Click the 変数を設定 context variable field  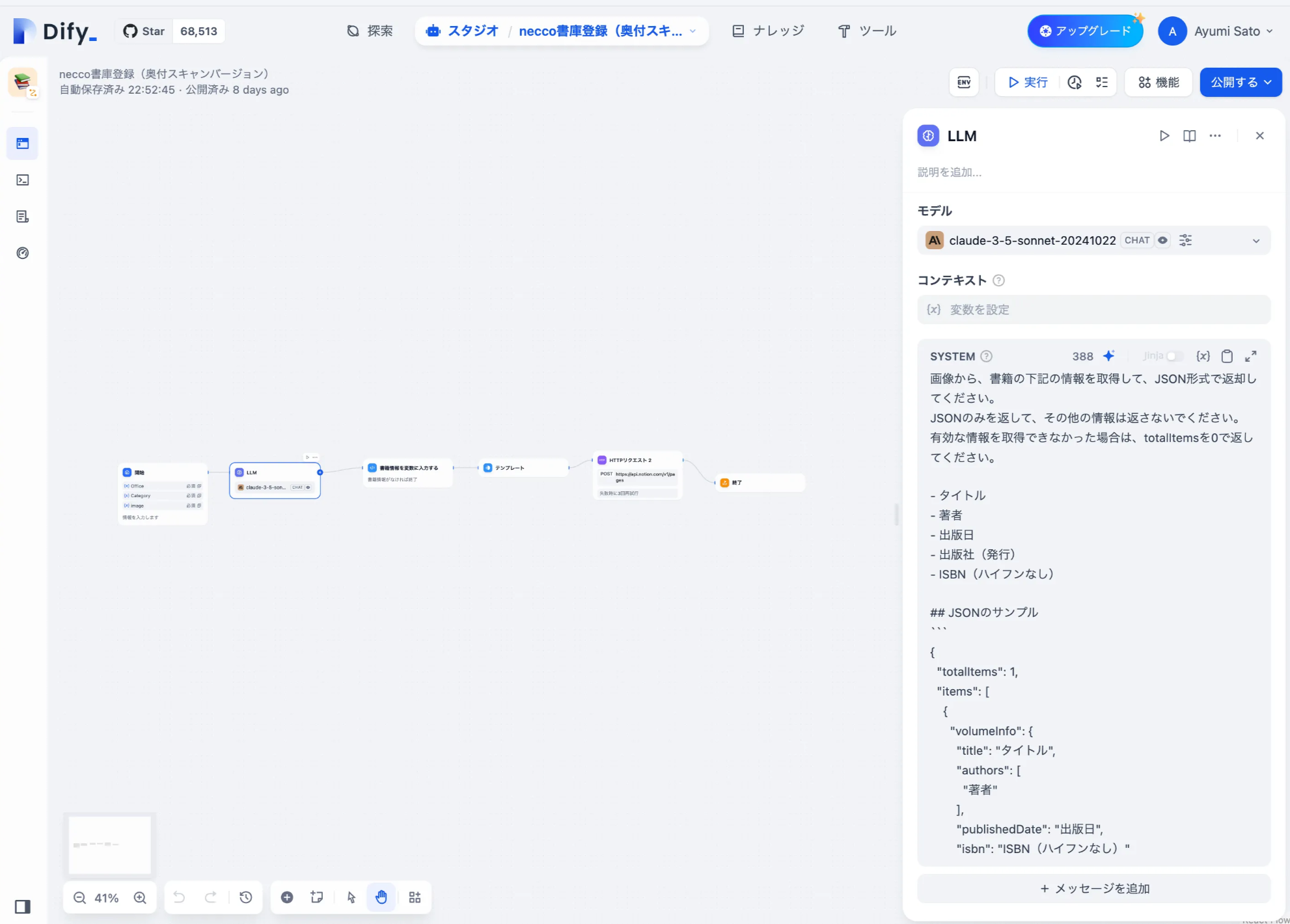coord(1093,310)
